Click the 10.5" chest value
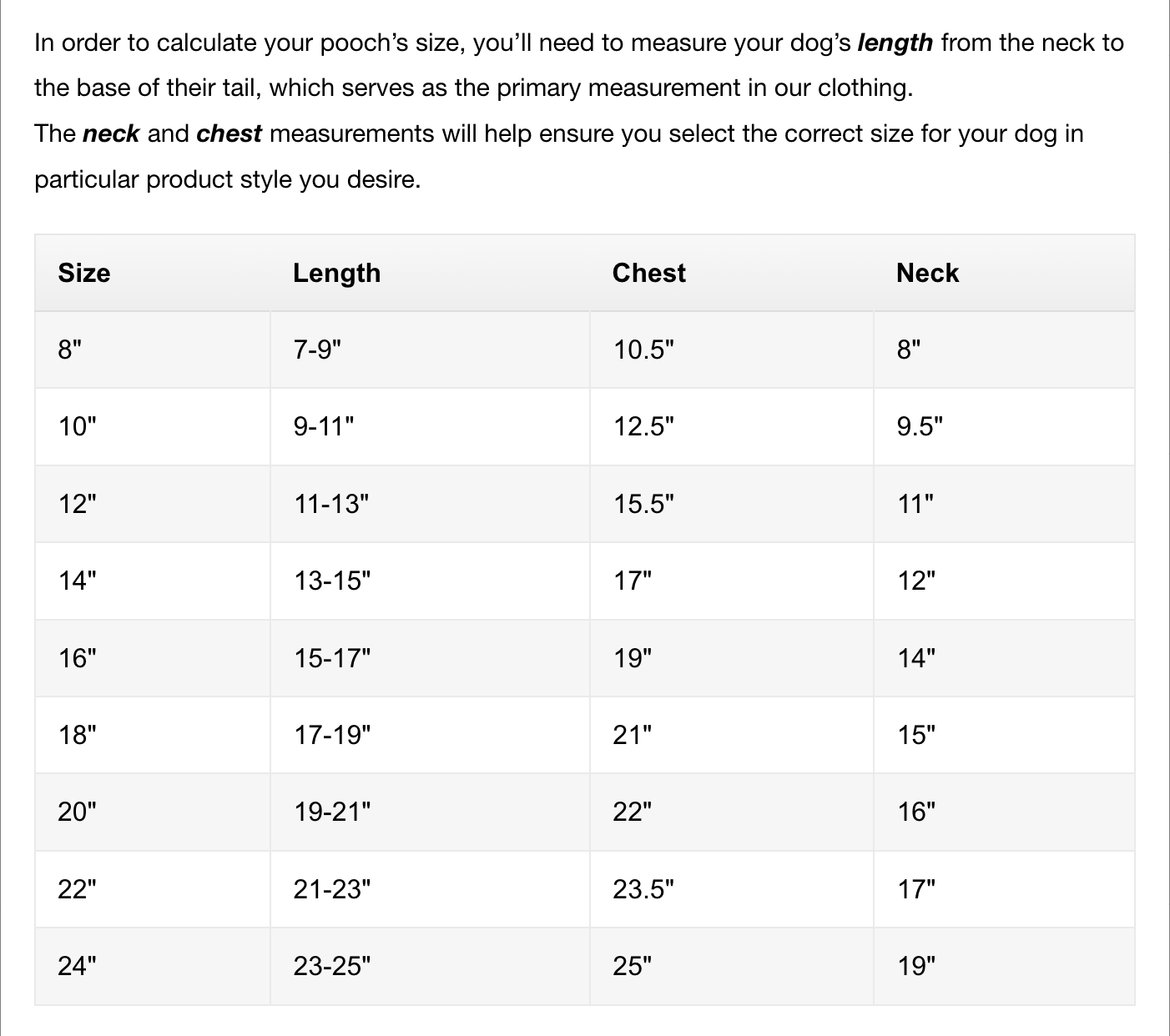The image size is (1170, 1036). 643,350
